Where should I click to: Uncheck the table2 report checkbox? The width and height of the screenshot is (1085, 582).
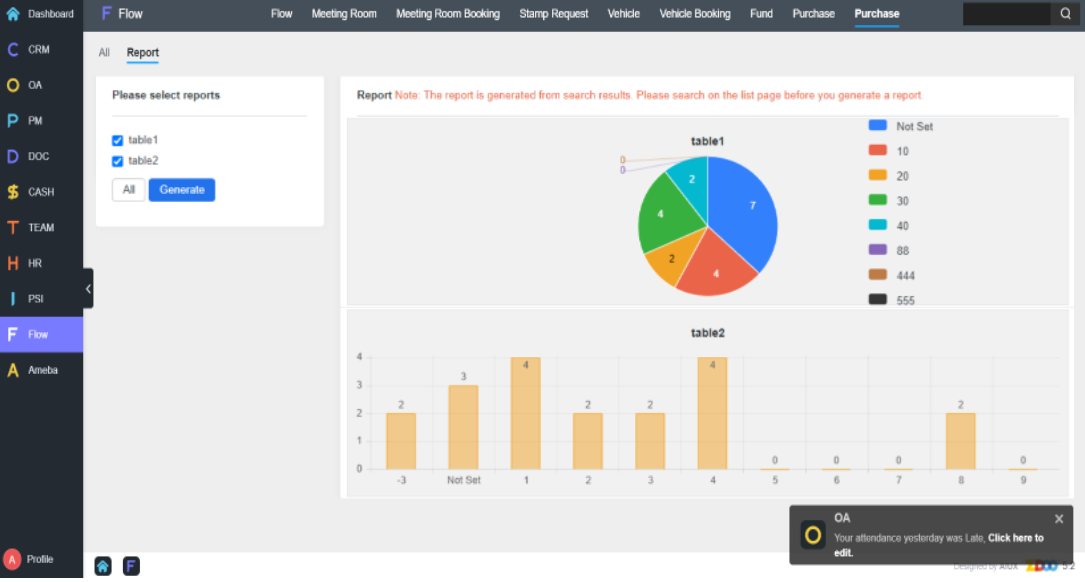117,161
